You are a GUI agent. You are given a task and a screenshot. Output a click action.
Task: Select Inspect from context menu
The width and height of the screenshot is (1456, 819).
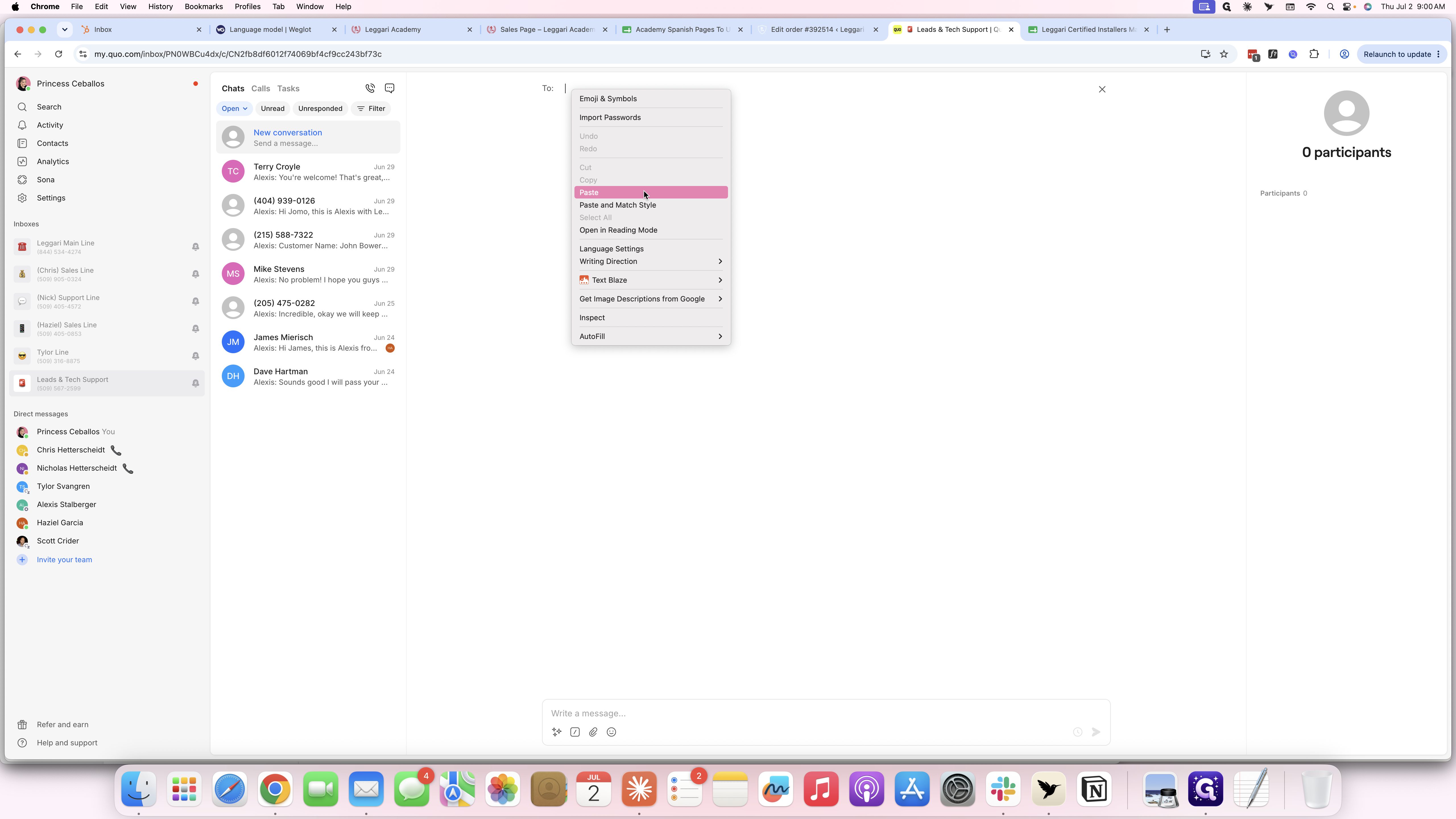[x=651, y=318]
